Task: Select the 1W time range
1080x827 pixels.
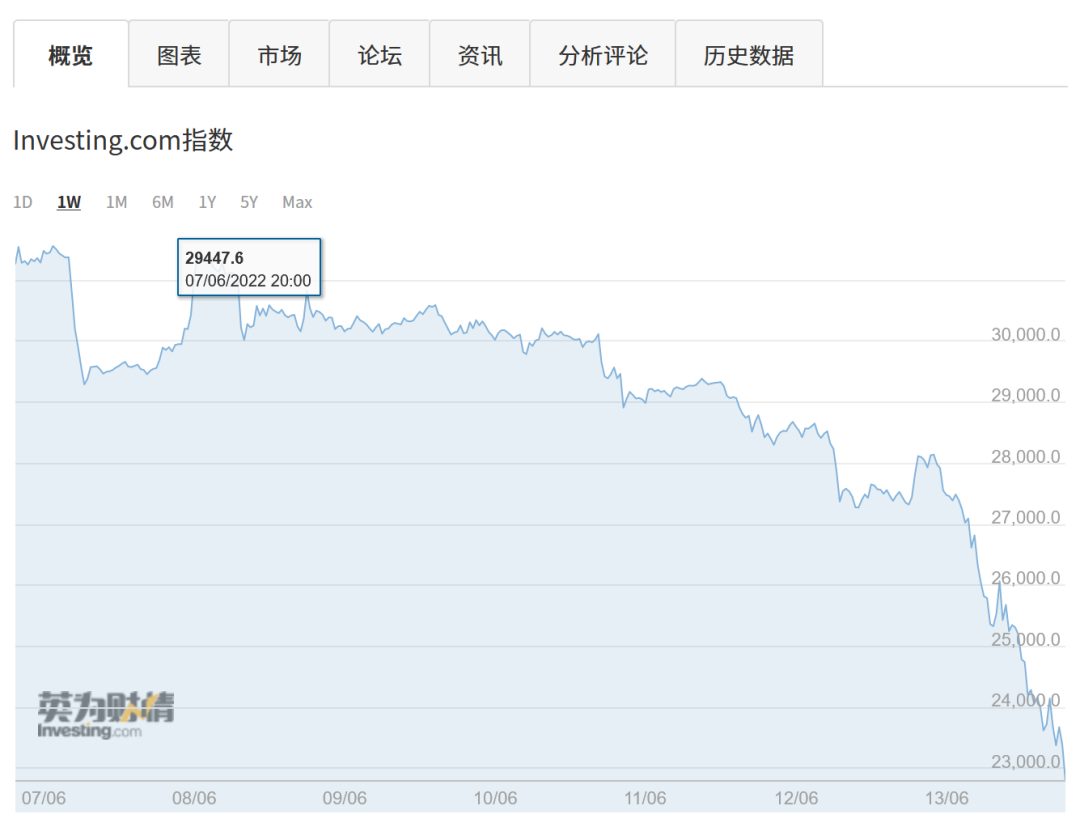Action: coord(69,203)
